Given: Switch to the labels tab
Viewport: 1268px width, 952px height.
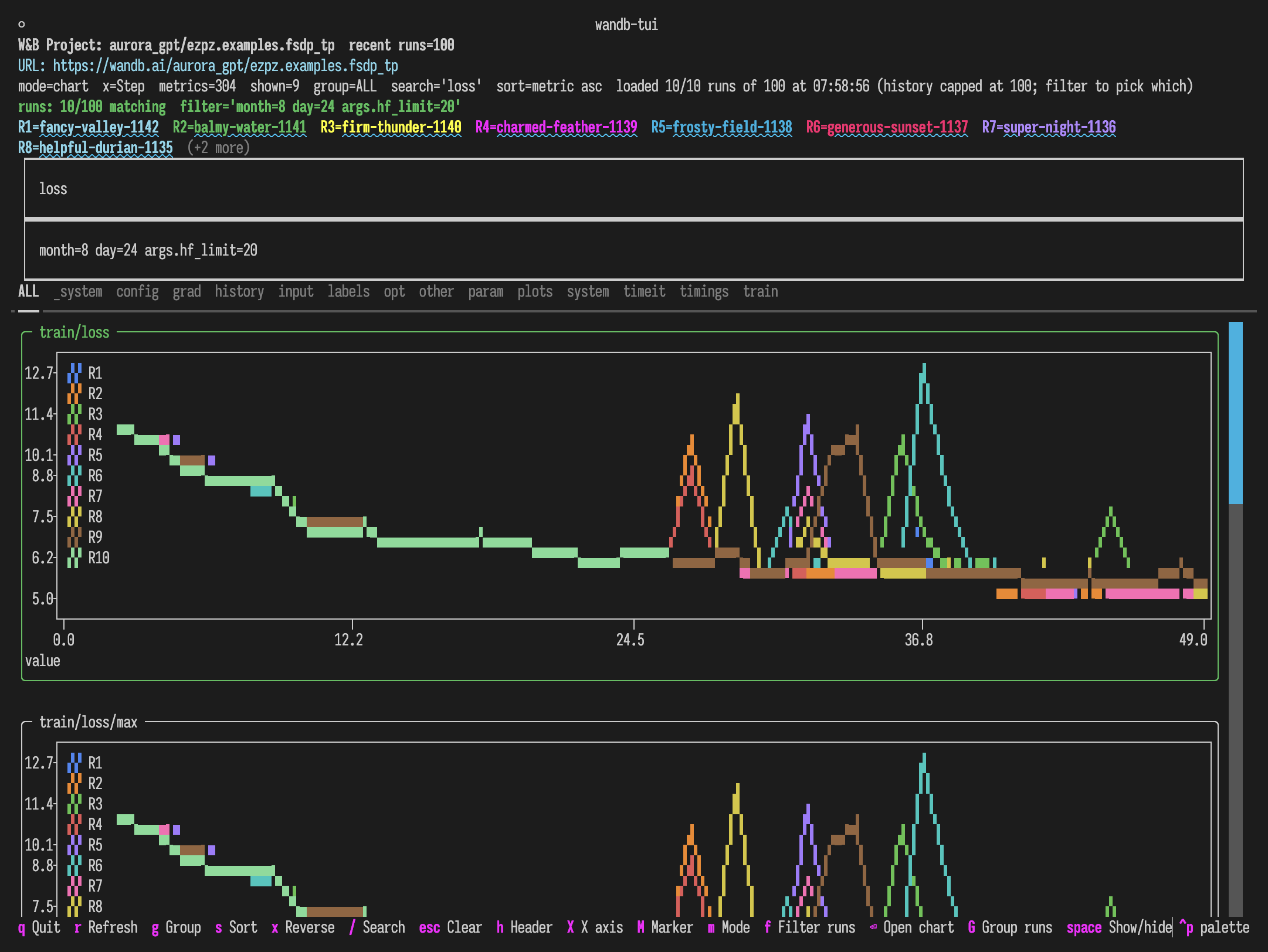Looking at the screenshot, I should pos(348,291).
